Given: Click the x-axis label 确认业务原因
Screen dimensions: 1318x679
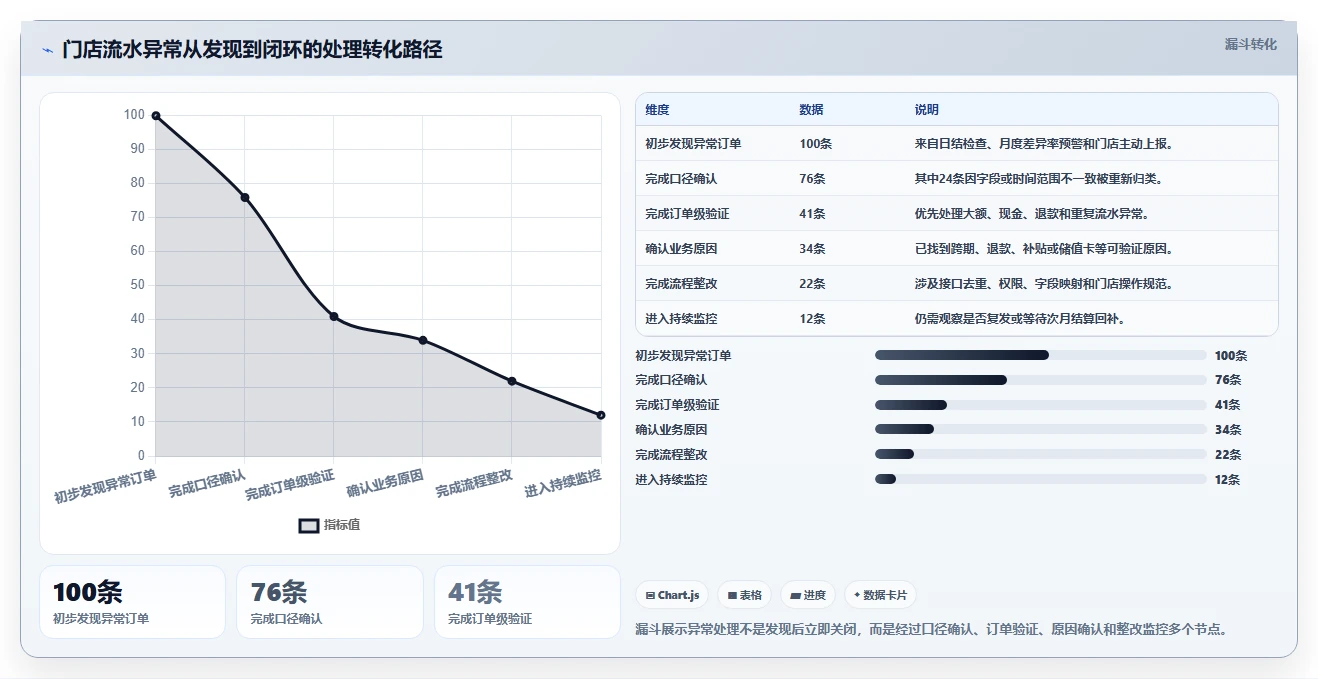Looking at the screenshot, I should point(385,483).
